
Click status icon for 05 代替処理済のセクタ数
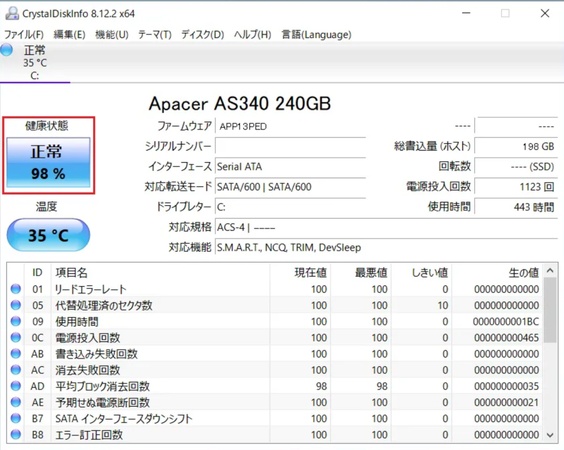tap(15, 305)
